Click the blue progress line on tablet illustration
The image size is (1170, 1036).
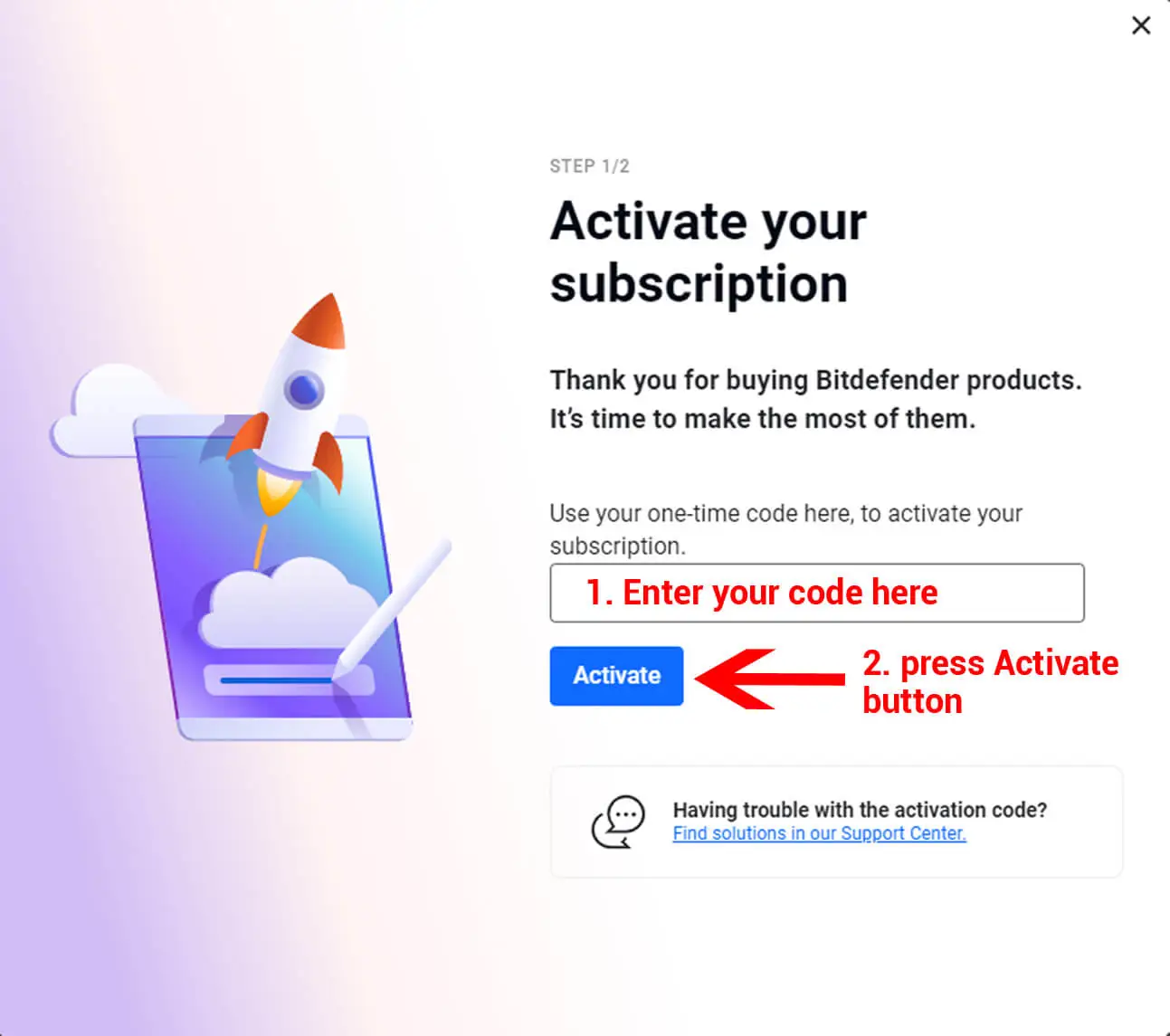tap(277, 680)
